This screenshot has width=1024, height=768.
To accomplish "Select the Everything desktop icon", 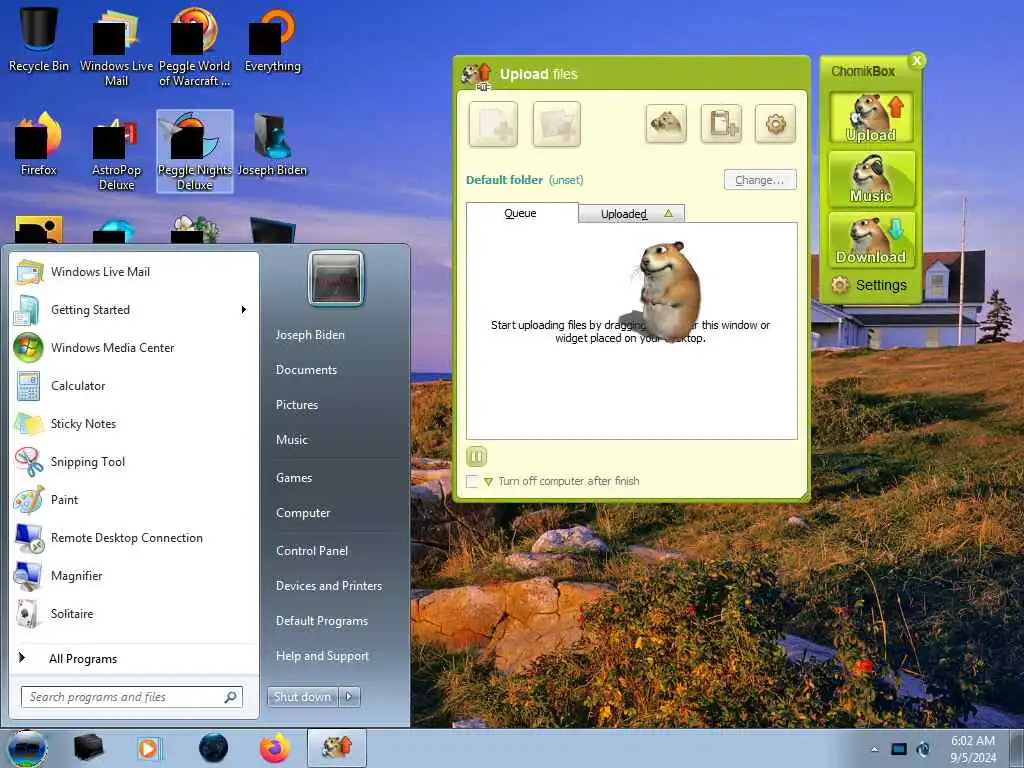I will pos(273,39).
